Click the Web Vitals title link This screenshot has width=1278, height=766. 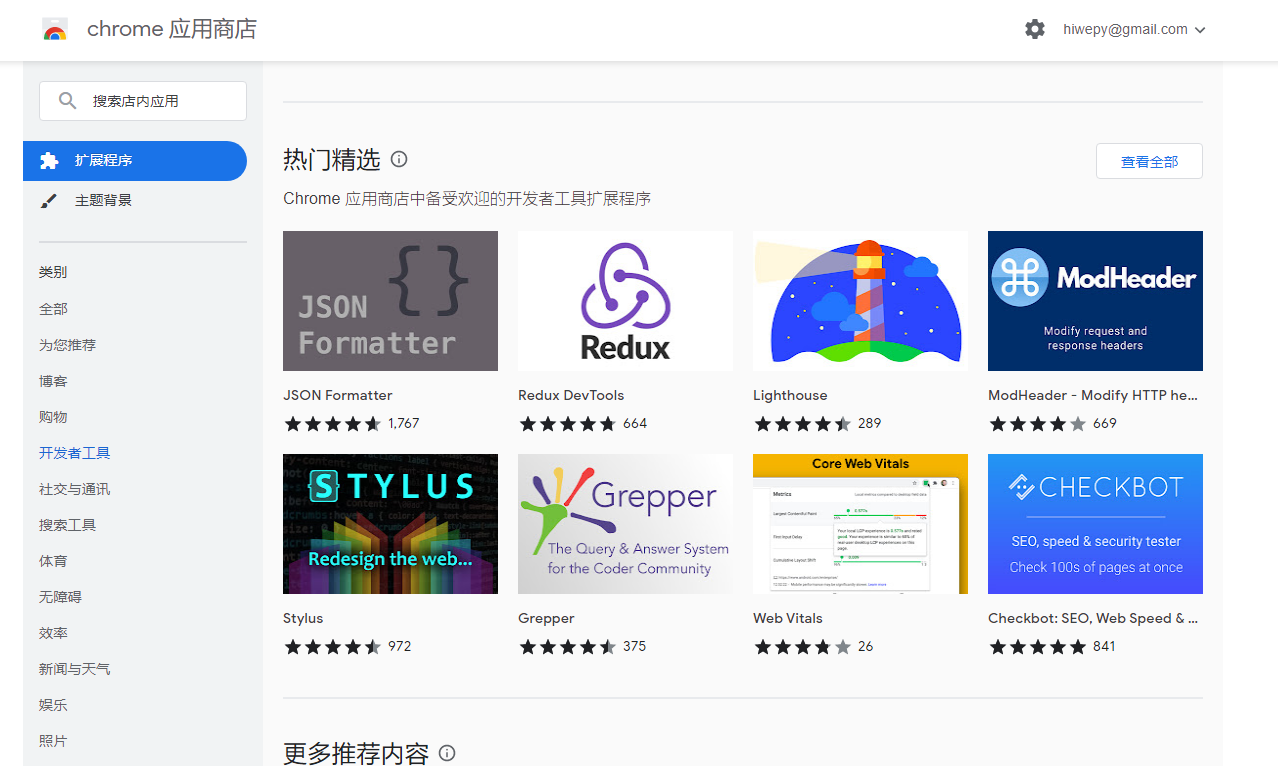pos(788,618)
